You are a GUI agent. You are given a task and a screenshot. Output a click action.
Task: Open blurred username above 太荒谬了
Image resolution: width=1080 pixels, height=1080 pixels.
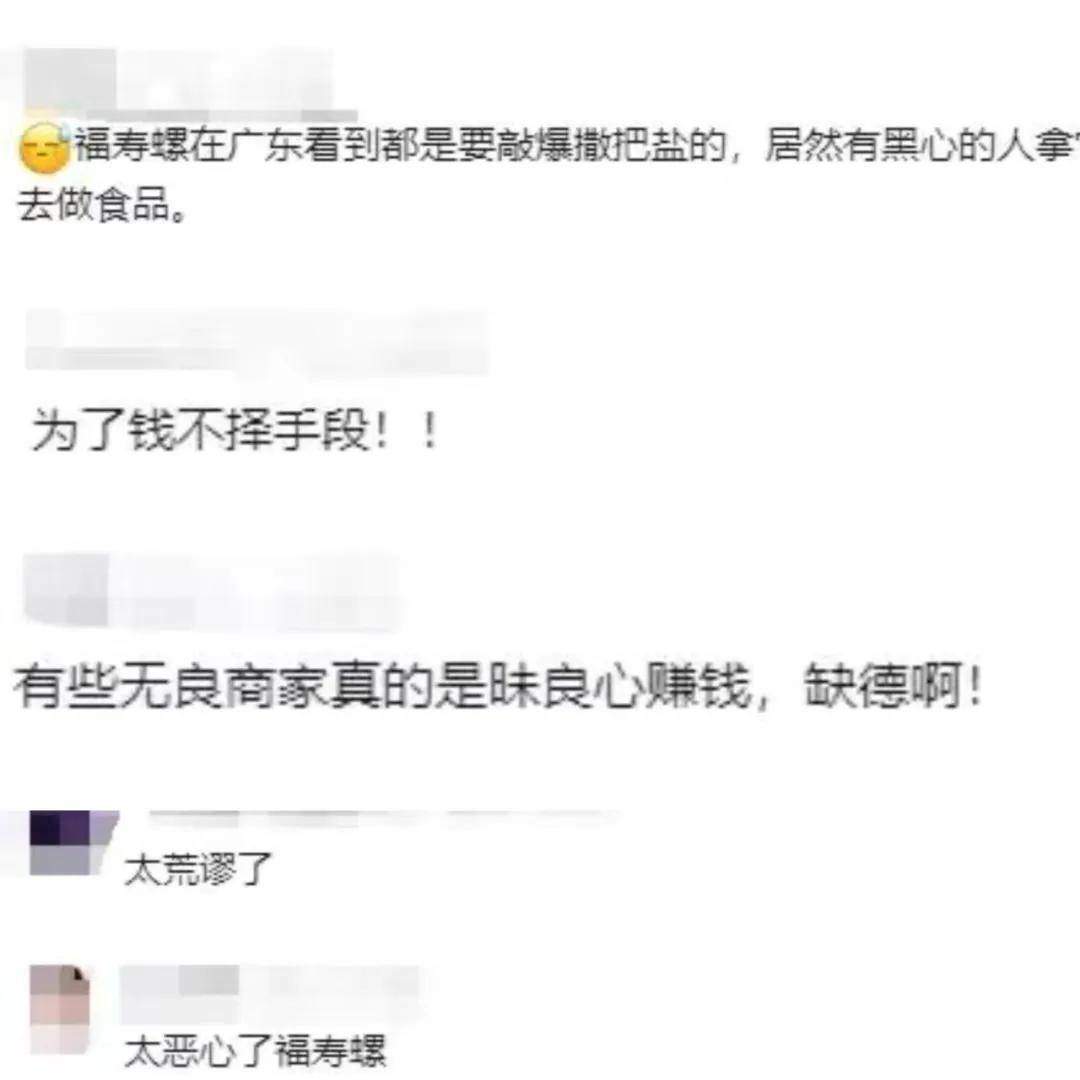click(383, 818)
